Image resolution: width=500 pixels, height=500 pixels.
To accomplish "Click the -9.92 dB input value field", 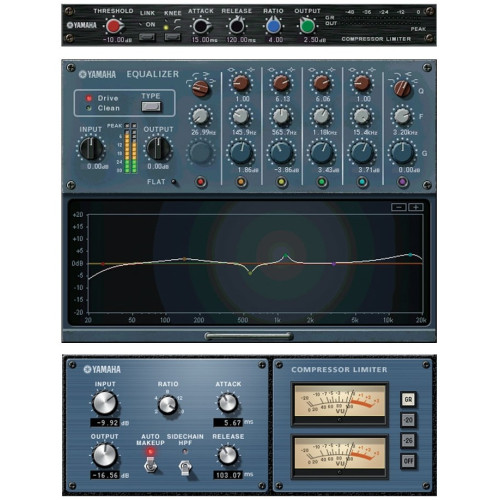I will tap(105, 423).
